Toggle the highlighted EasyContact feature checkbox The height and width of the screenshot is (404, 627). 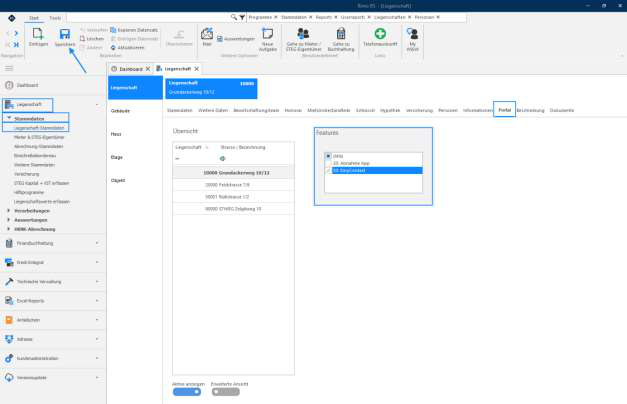pyautogui.click(x=328, y=170)
